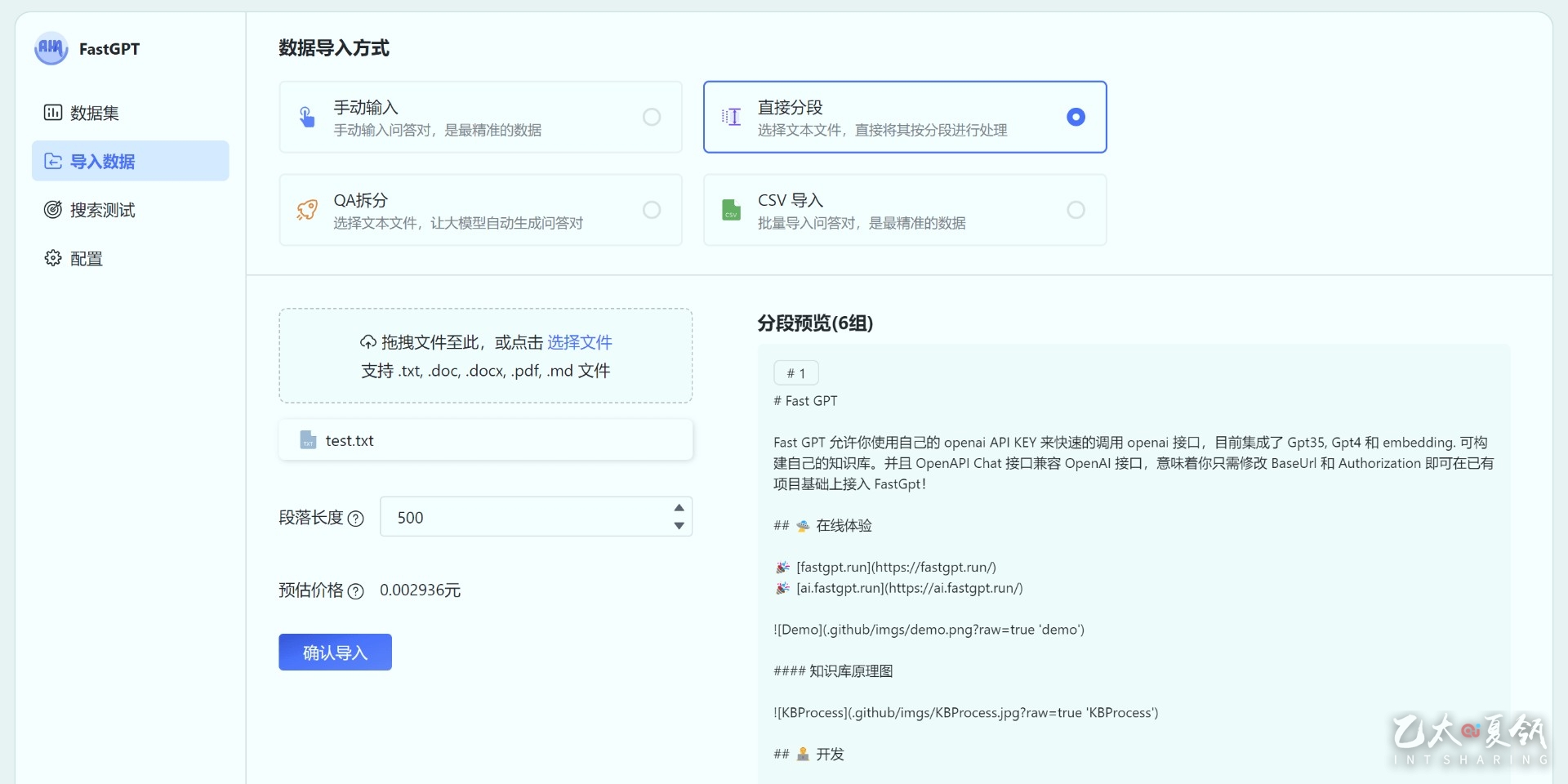Image resolution: width=1568 pixels, height=784 pixels.
Task: Select the CSV 导入 radio button
Action: tap(1076, 210)
